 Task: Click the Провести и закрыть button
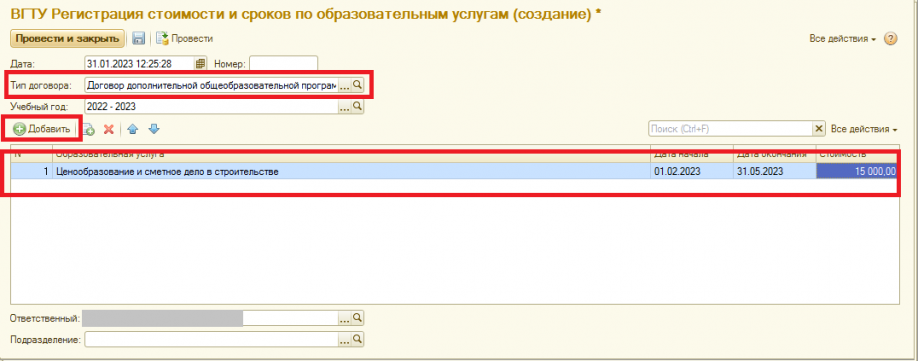(x=67, y=39)
